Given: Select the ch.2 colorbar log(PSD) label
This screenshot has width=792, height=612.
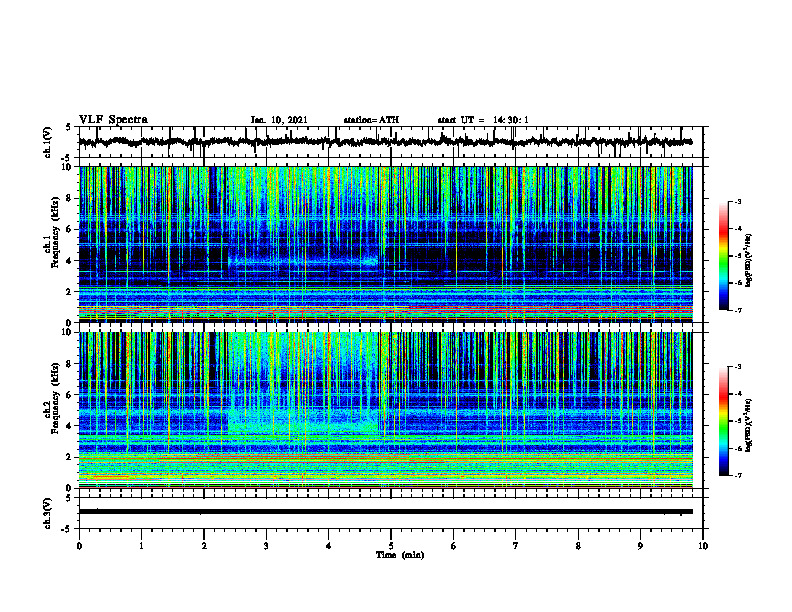Looking at the screenshot, I should click(749, 425).
